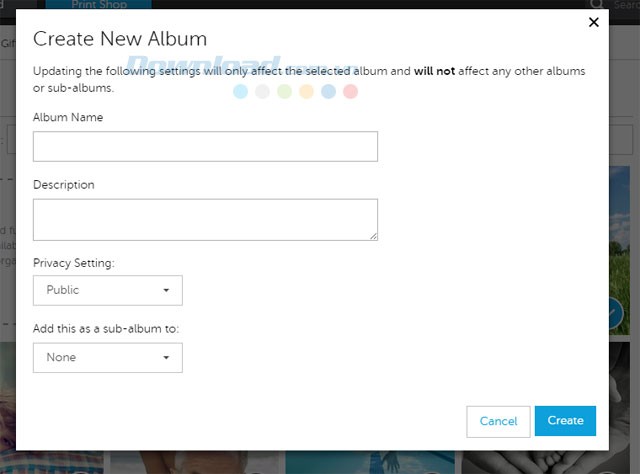Select the light blue watermark dot

tap(240, 92)
